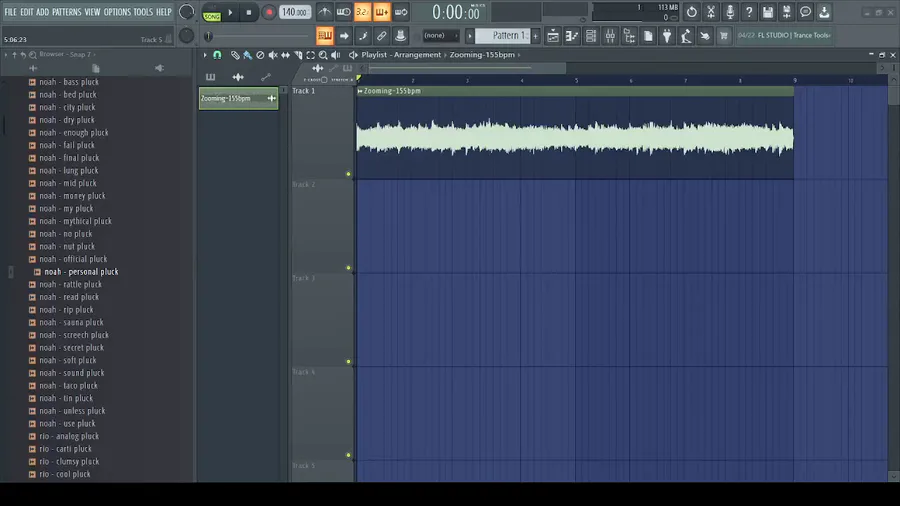Select the Playlist playback speaker tool
Screen dimensions: 900x506
click(x=336, y=55)
